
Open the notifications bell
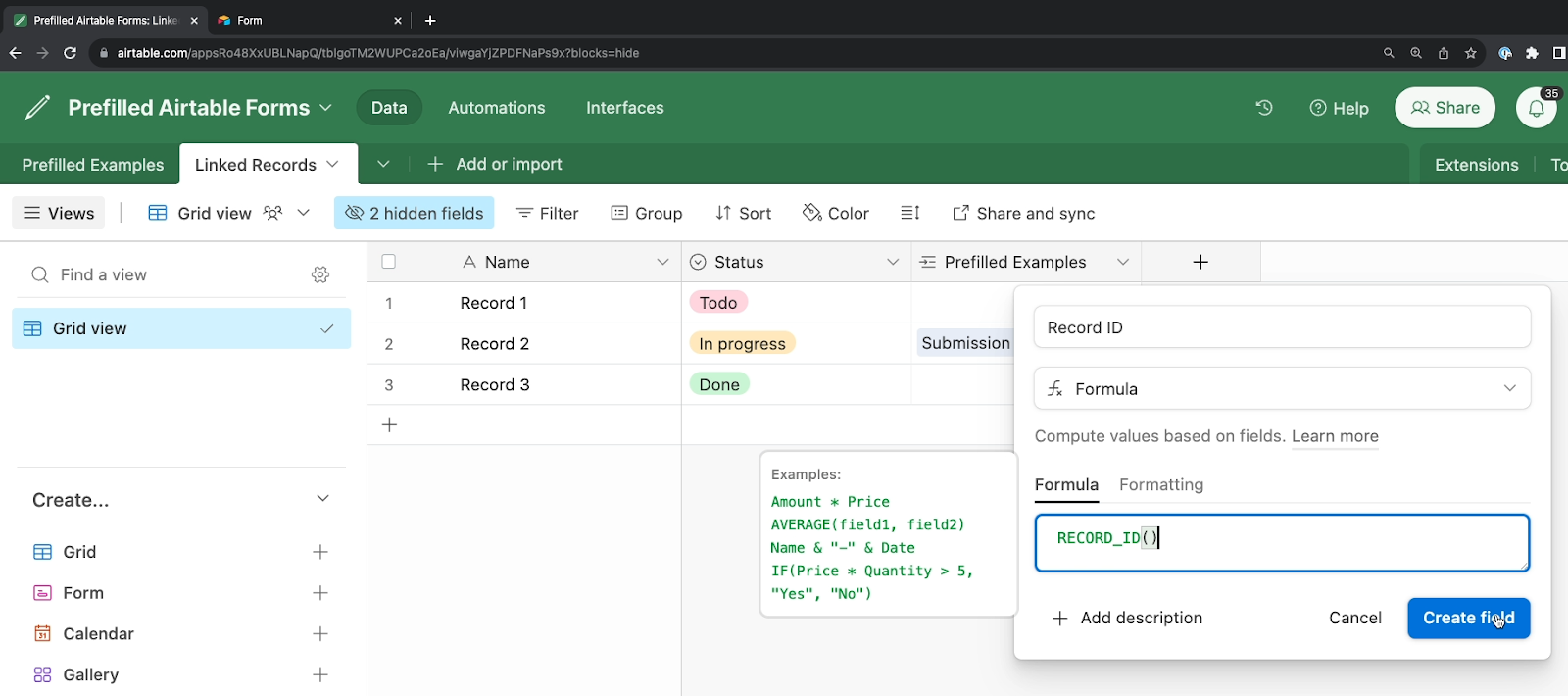click(1537, 108)
